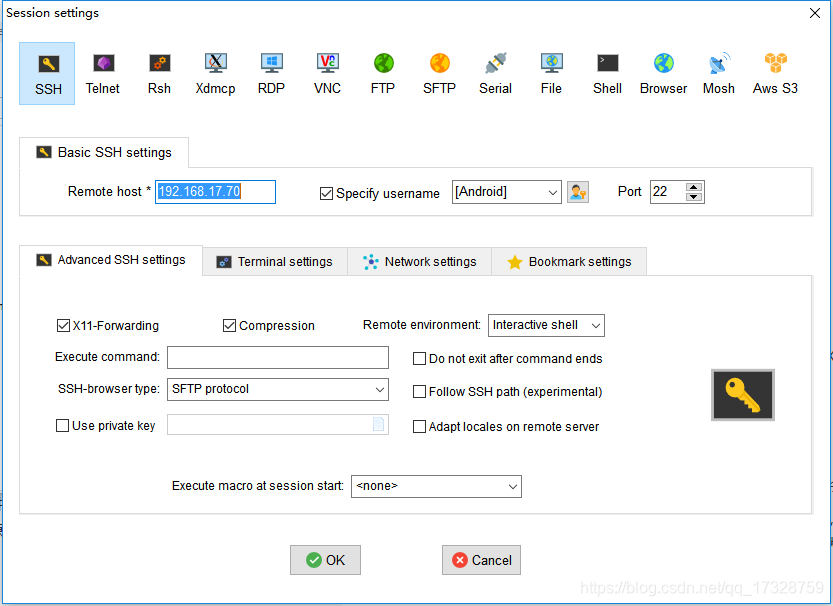Choose the Telnet session type

103,73
